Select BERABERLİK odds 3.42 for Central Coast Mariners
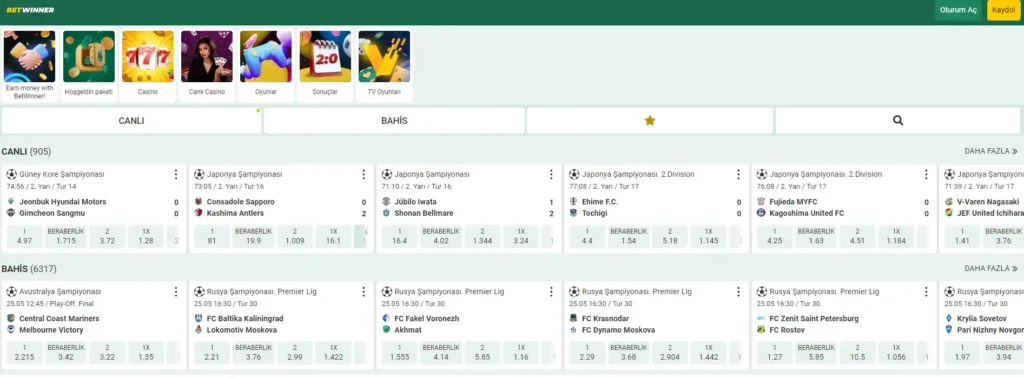This screenshot has height=378, width=1024. pos(65,353)
